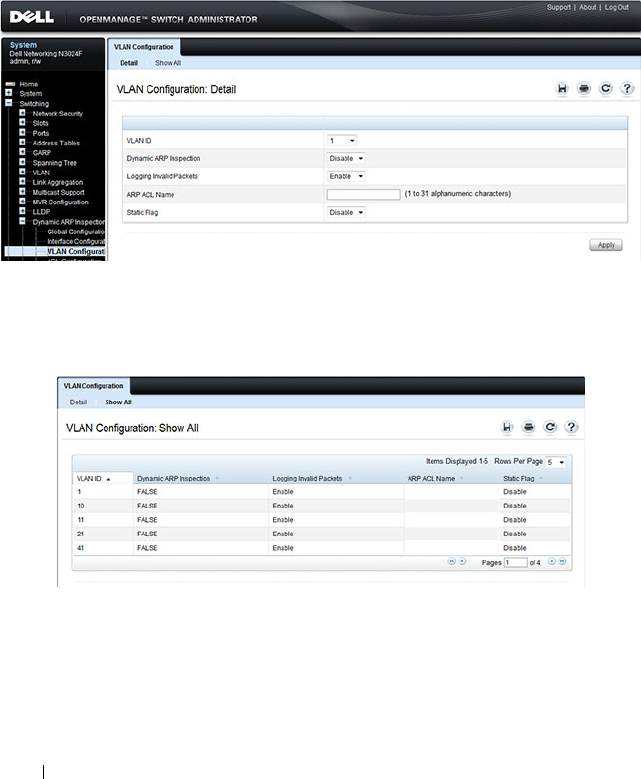Click the Print icon in the Detail page
641x779 pixels.
pos(584,88)
